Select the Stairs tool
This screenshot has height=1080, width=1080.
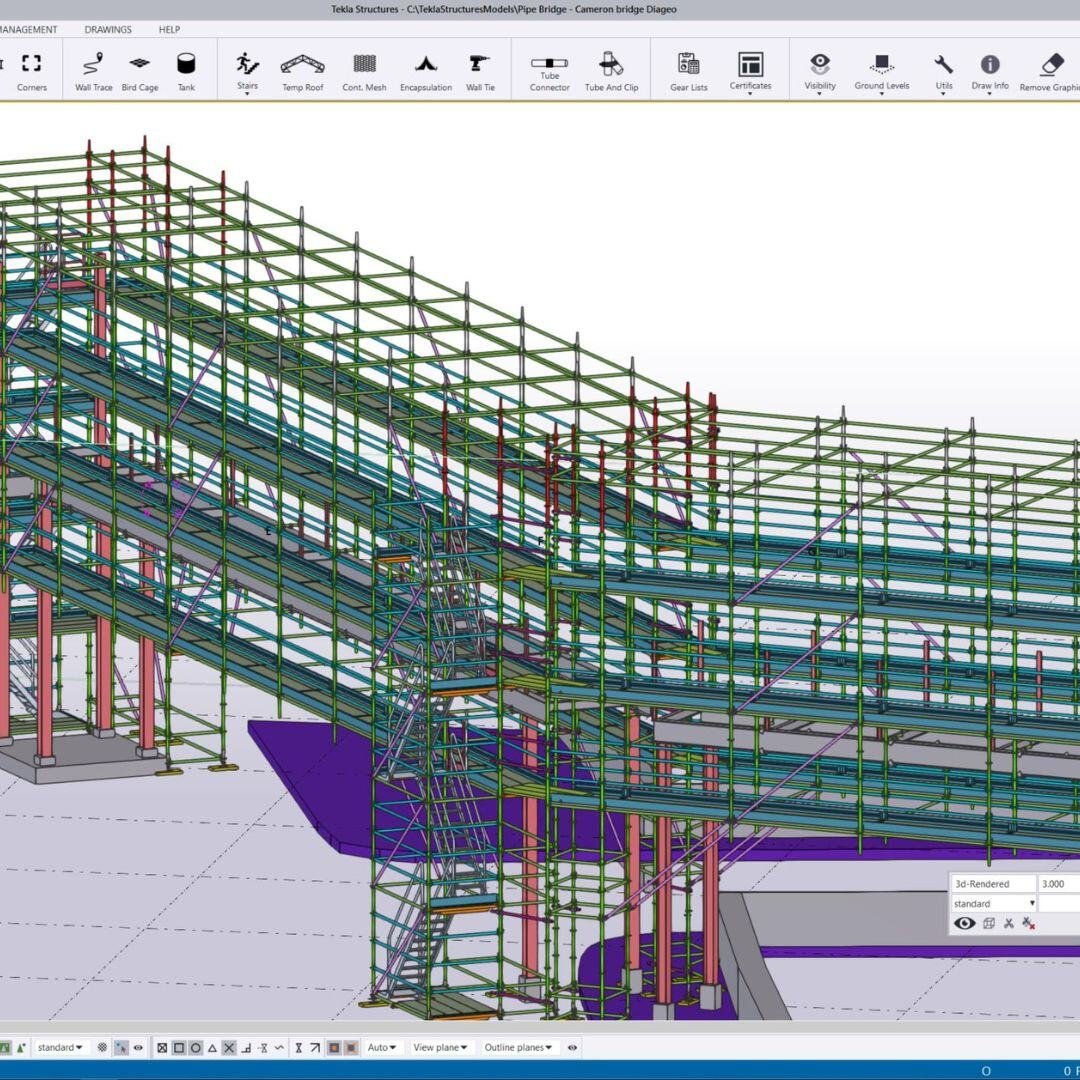(247, 70)
